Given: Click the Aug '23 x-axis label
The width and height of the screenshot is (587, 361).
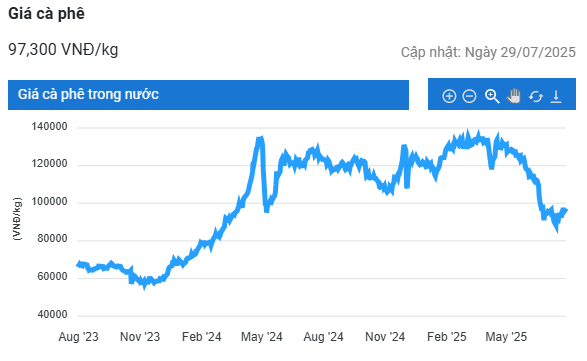Looking at the screenshot, I should [x=78, y=337].
